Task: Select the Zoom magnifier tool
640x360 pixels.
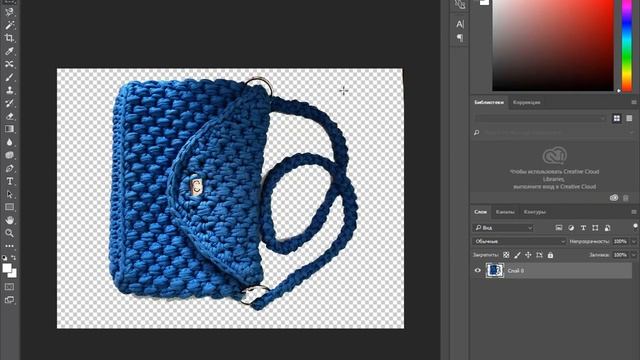Action: (9, 233)
